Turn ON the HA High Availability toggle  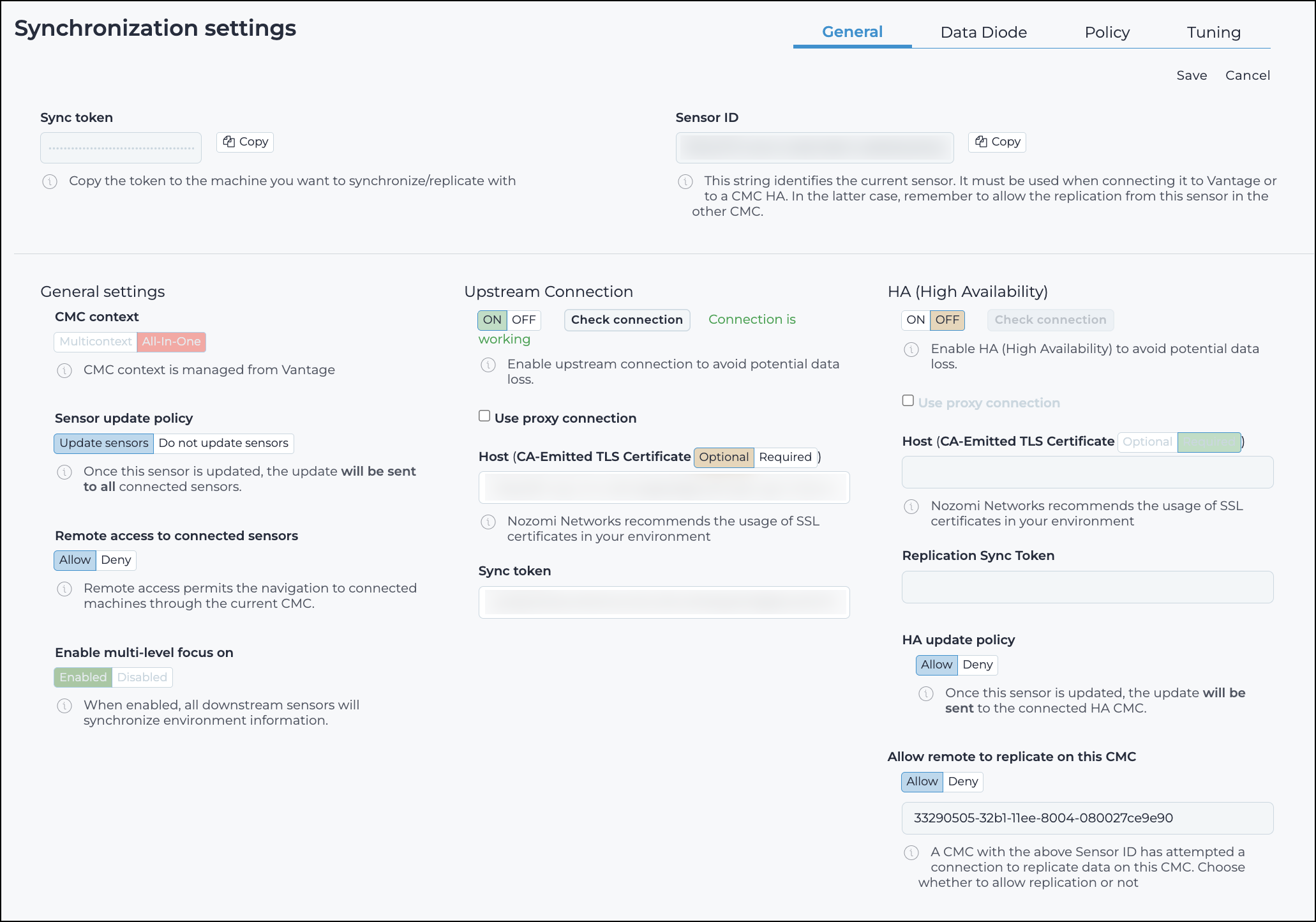tap(916, 320)
